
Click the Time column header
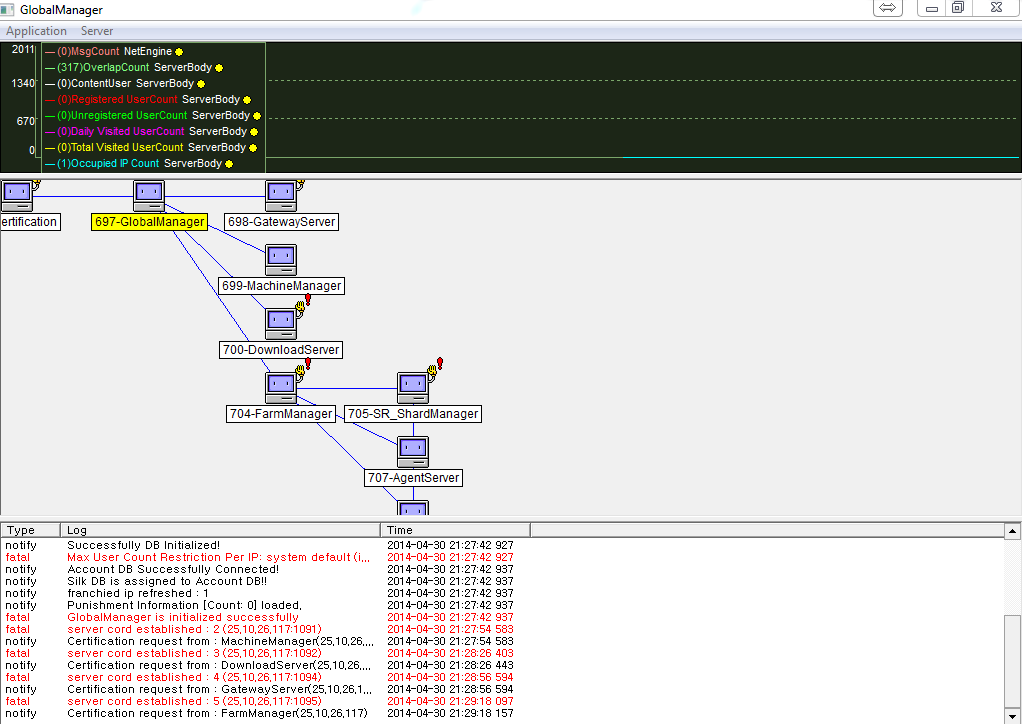[456, 530]
